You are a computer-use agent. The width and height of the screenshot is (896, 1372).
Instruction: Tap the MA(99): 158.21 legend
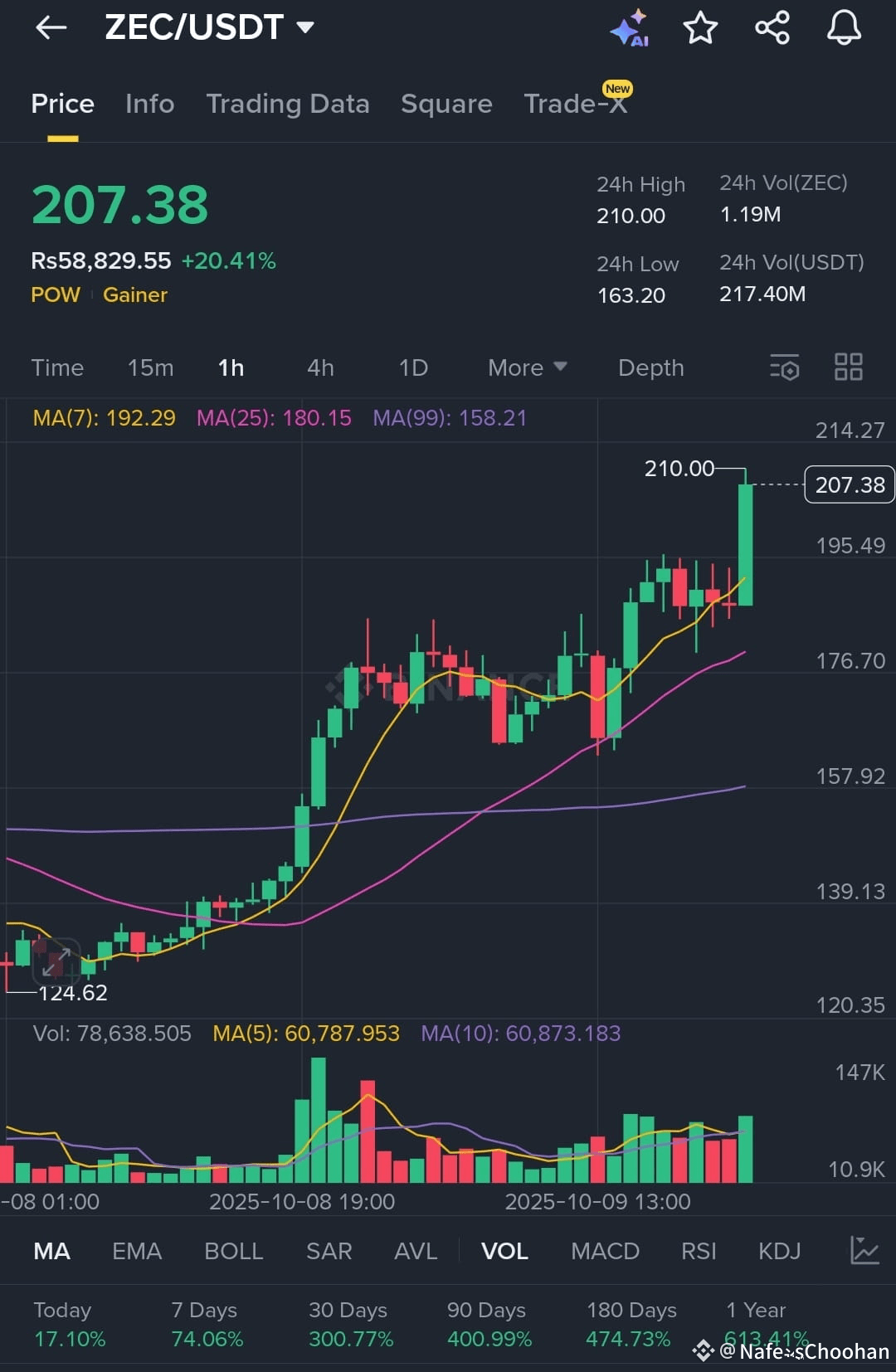tap(450, 417)
